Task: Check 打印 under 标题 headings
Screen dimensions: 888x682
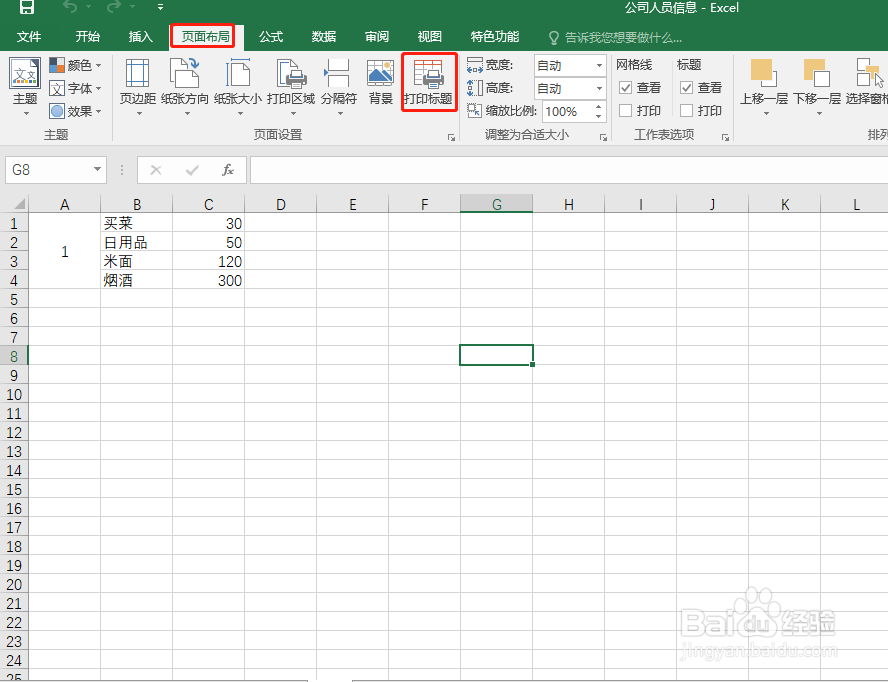Action: coord(685,110)
